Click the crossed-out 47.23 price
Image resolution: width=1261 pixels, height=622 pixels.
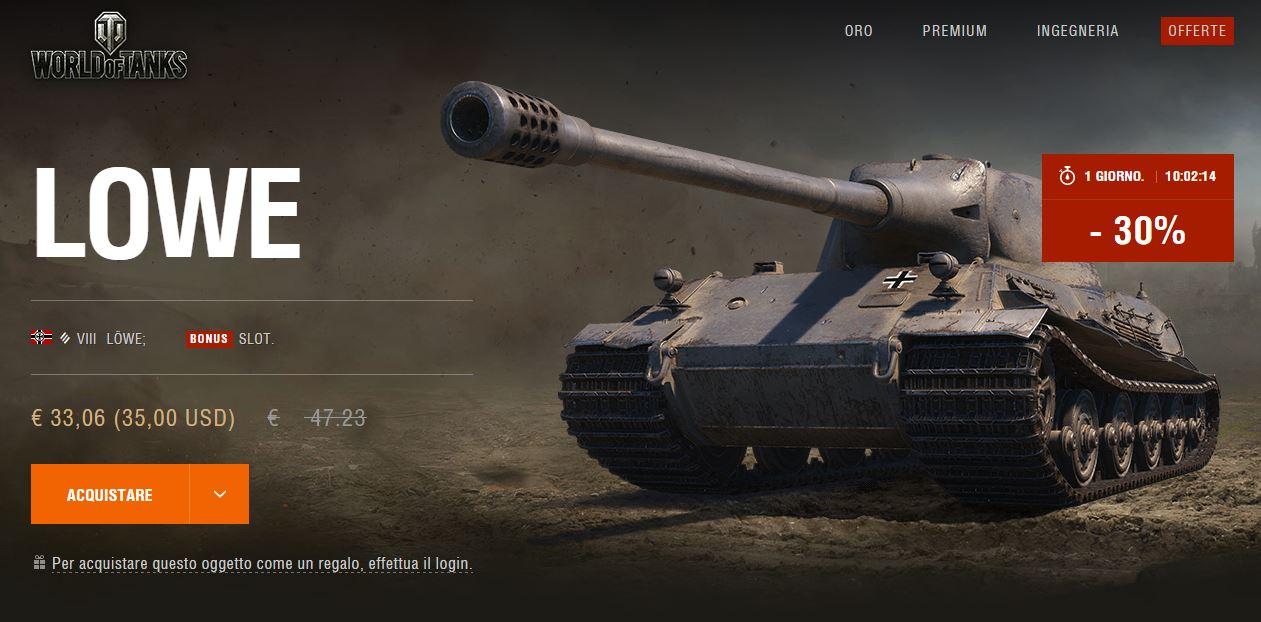click(336, 418)
